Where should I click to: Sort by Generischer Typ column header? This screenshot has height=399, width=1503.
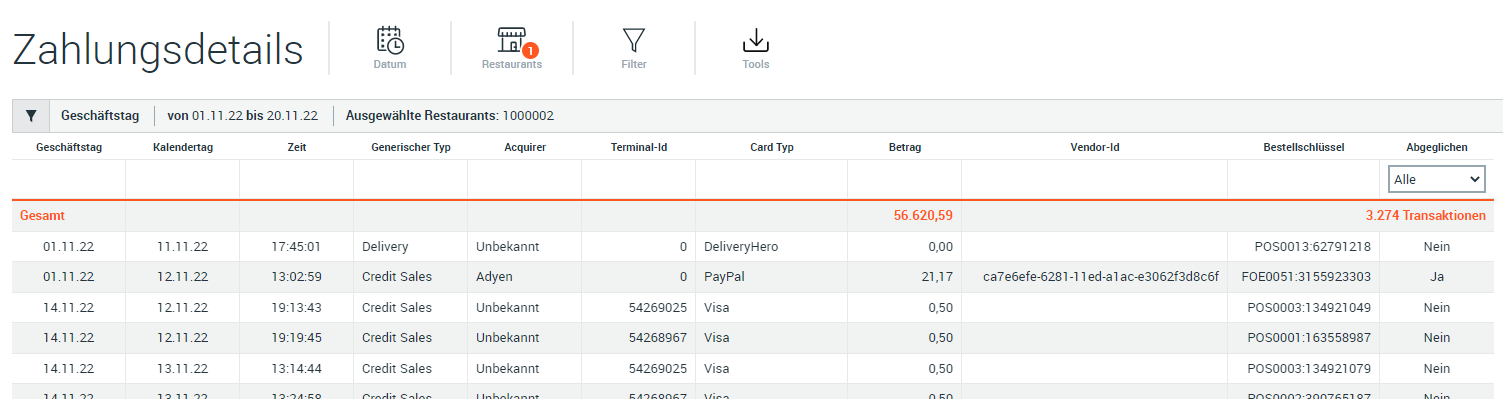tap(410, 147)
